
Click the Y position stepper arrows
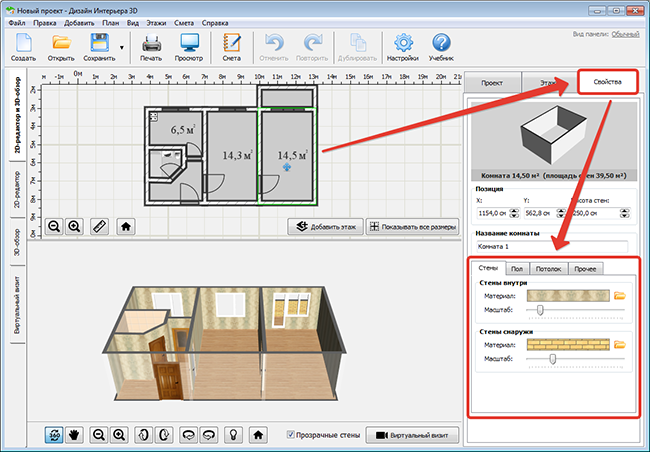(x=561, y=213)
